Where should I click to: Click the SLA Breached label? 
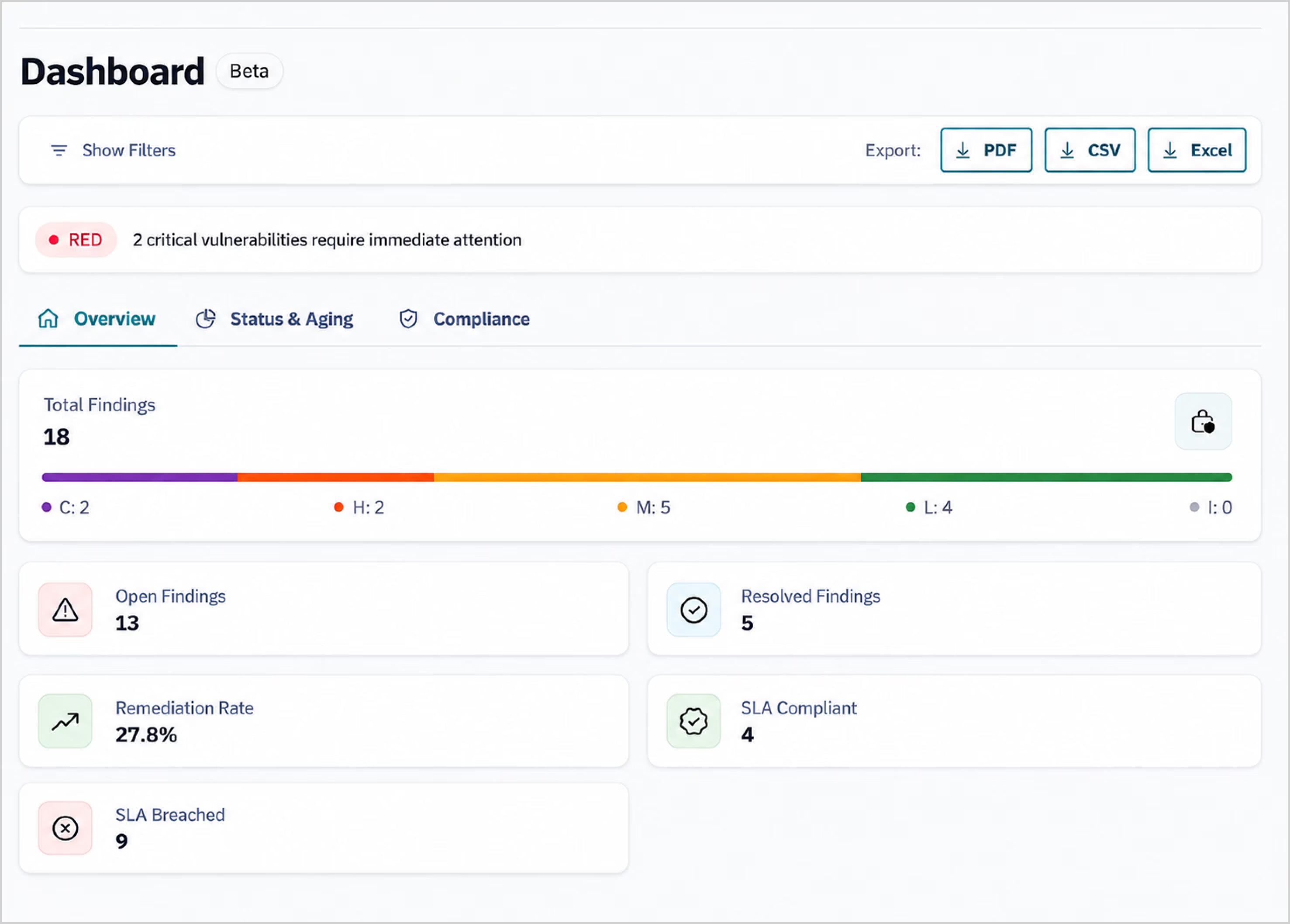[170, 815]
